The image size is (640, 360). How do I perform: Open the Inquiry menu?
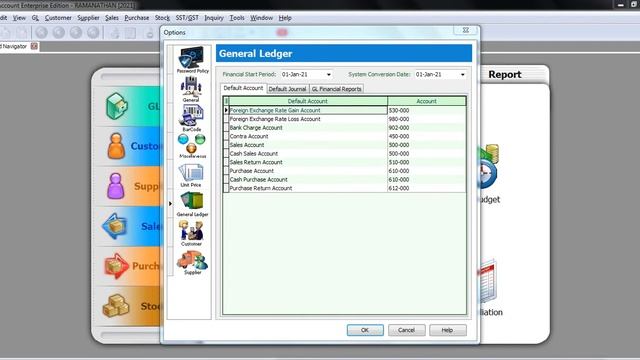click(x=214, y=18)
